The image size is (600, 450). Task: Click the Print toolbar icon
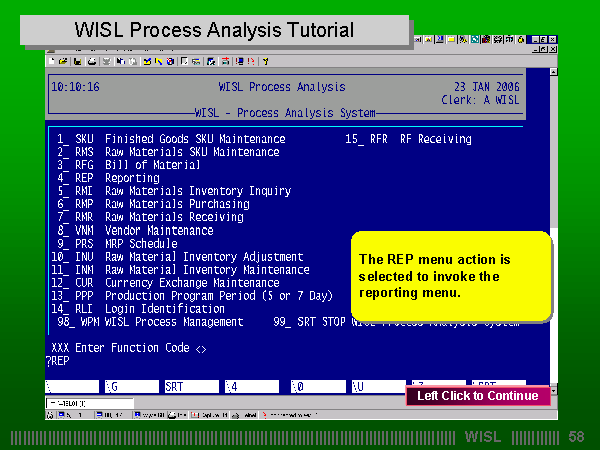91,61
